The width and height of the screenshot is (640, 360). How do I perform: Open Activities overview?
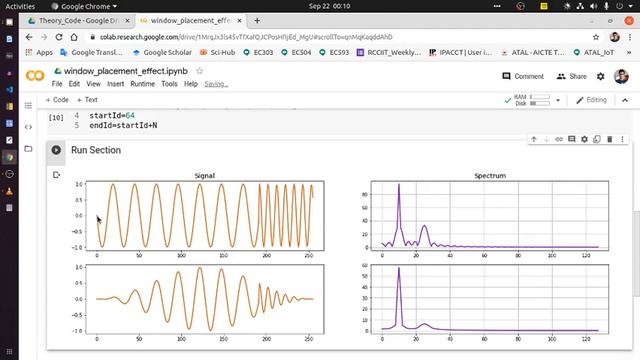click(x=20, y=6)
